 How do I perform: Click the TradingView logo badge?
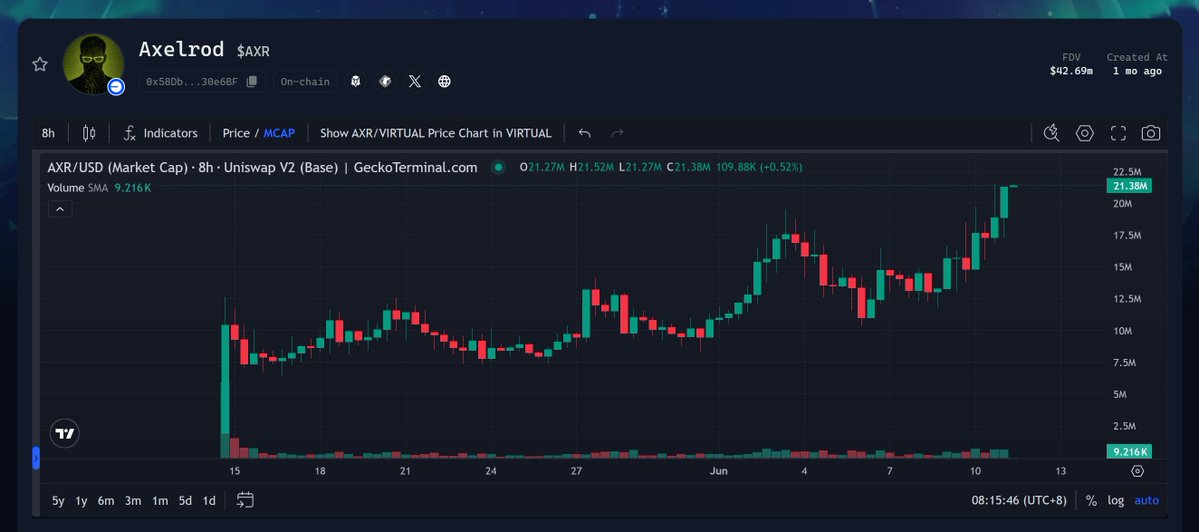[65, 433]
